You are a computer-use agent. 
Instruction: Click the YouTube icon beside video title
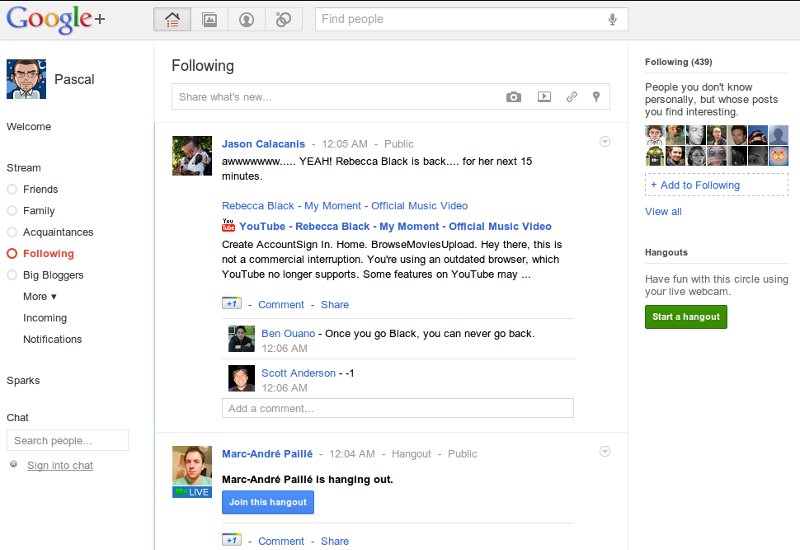pyautogui.click(x=228, y=225)
